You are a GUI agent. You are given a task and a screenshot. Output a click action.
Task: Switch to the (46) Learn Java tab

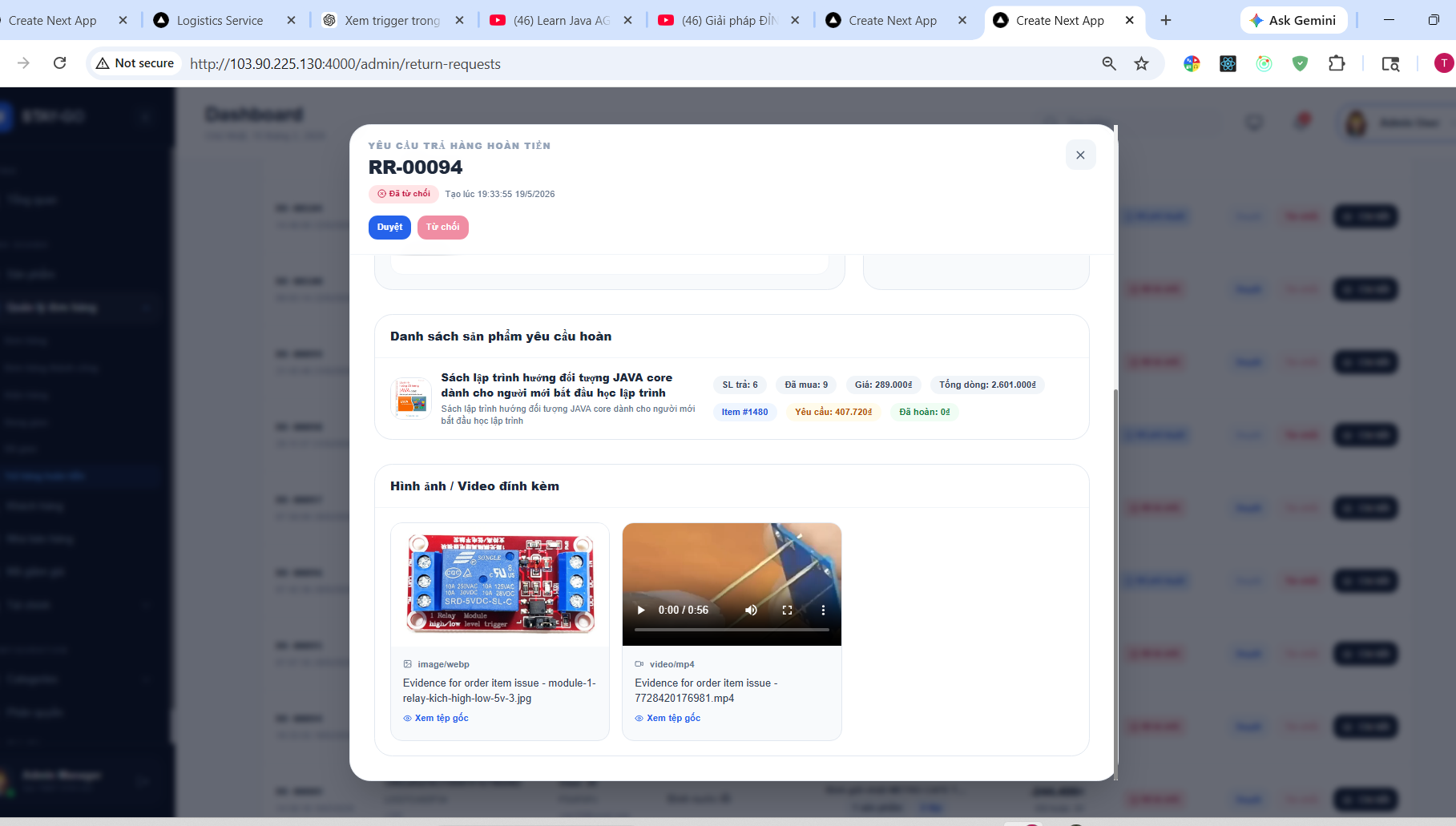(x=561, y=20)
